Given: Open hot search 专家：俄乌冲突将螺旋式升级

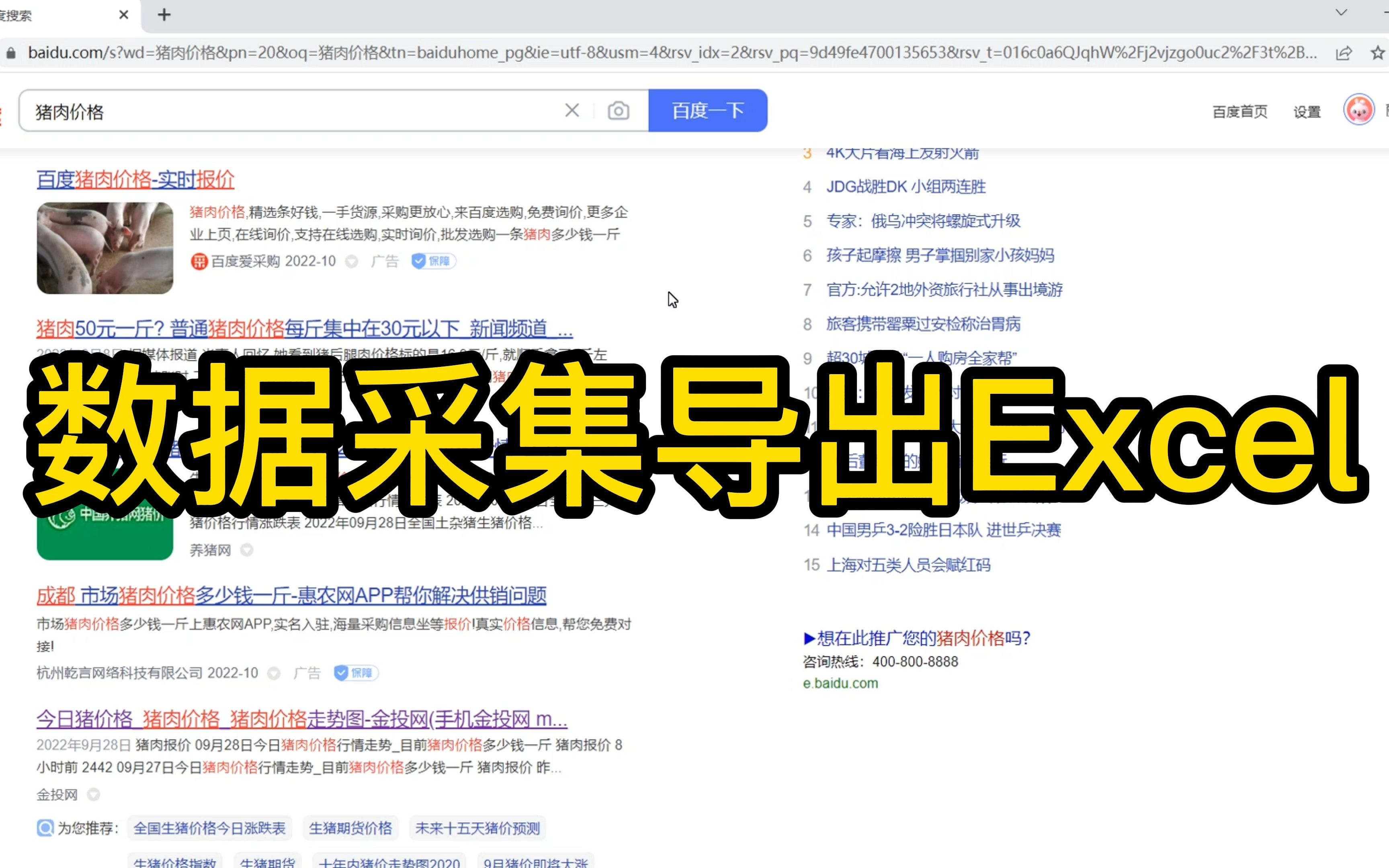Looking at the screenshot, I should [923, 221].
